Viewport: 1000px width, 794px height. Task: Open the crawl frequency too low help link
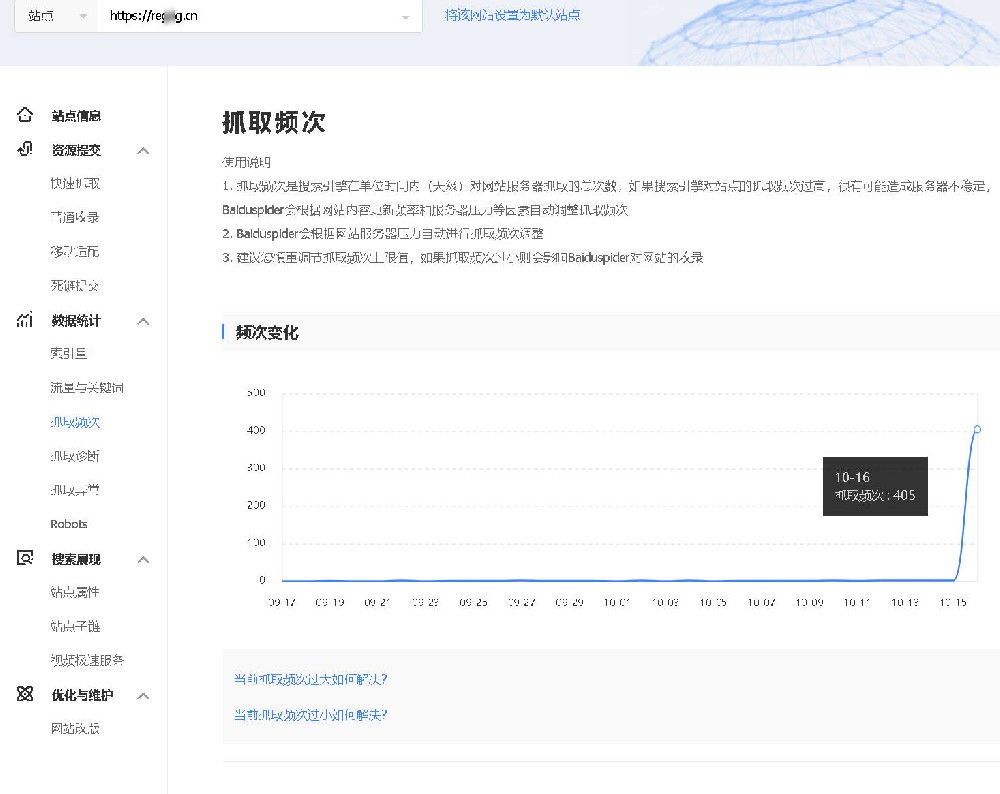click(310, 715)
